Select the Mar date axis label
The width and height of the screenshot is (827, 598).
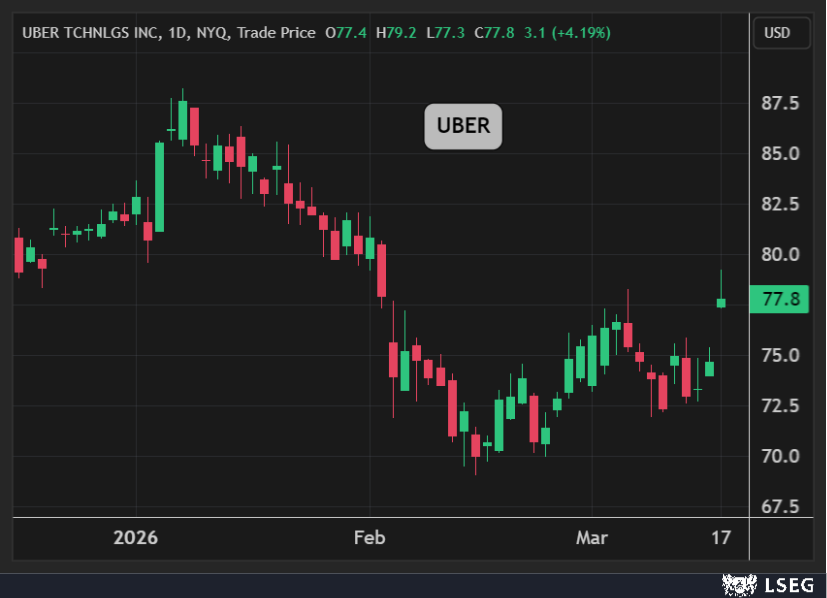click(x=592, y=538)
